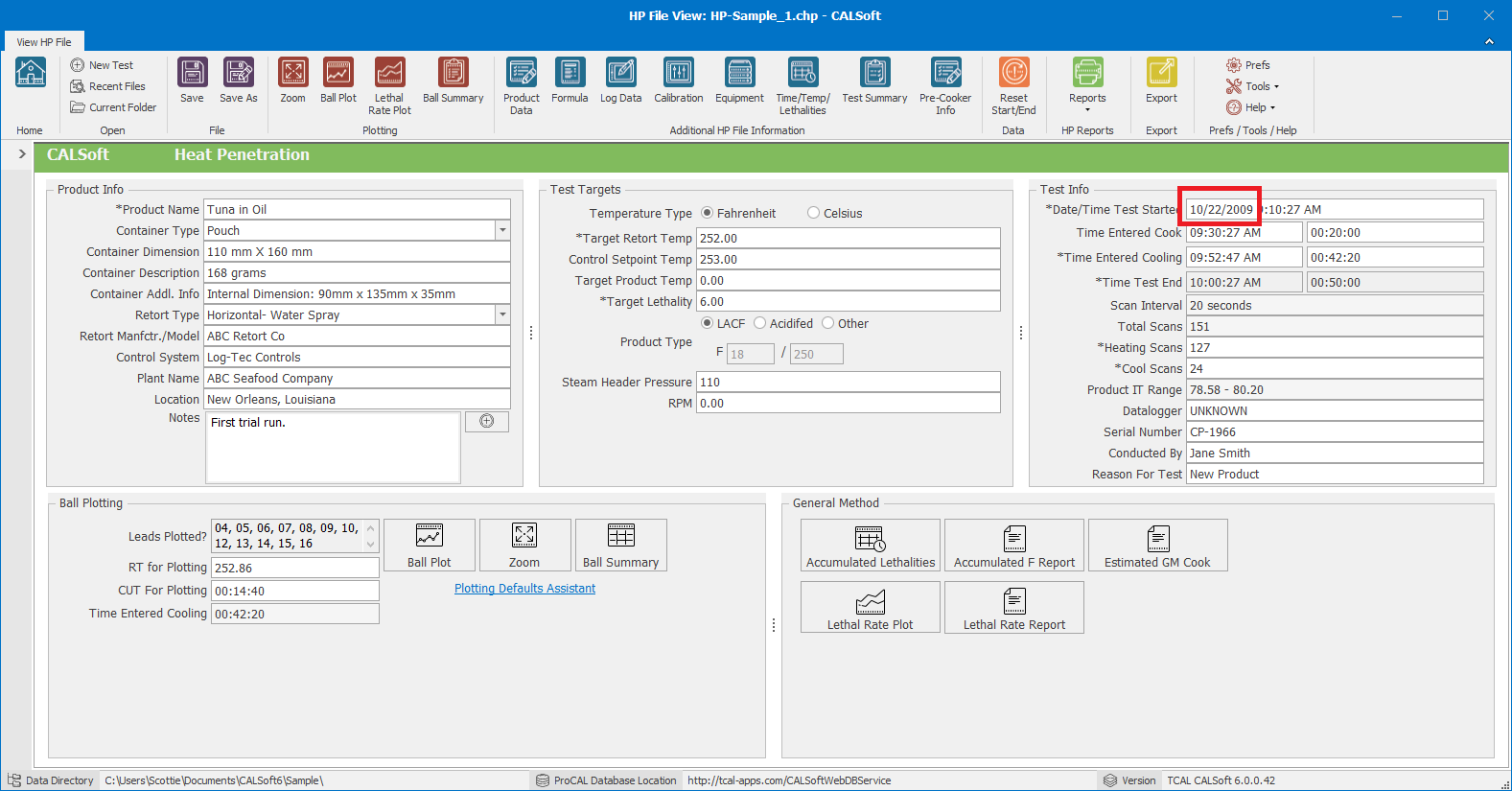Select Fahrenheit temperature type

(x=708, y=213)
